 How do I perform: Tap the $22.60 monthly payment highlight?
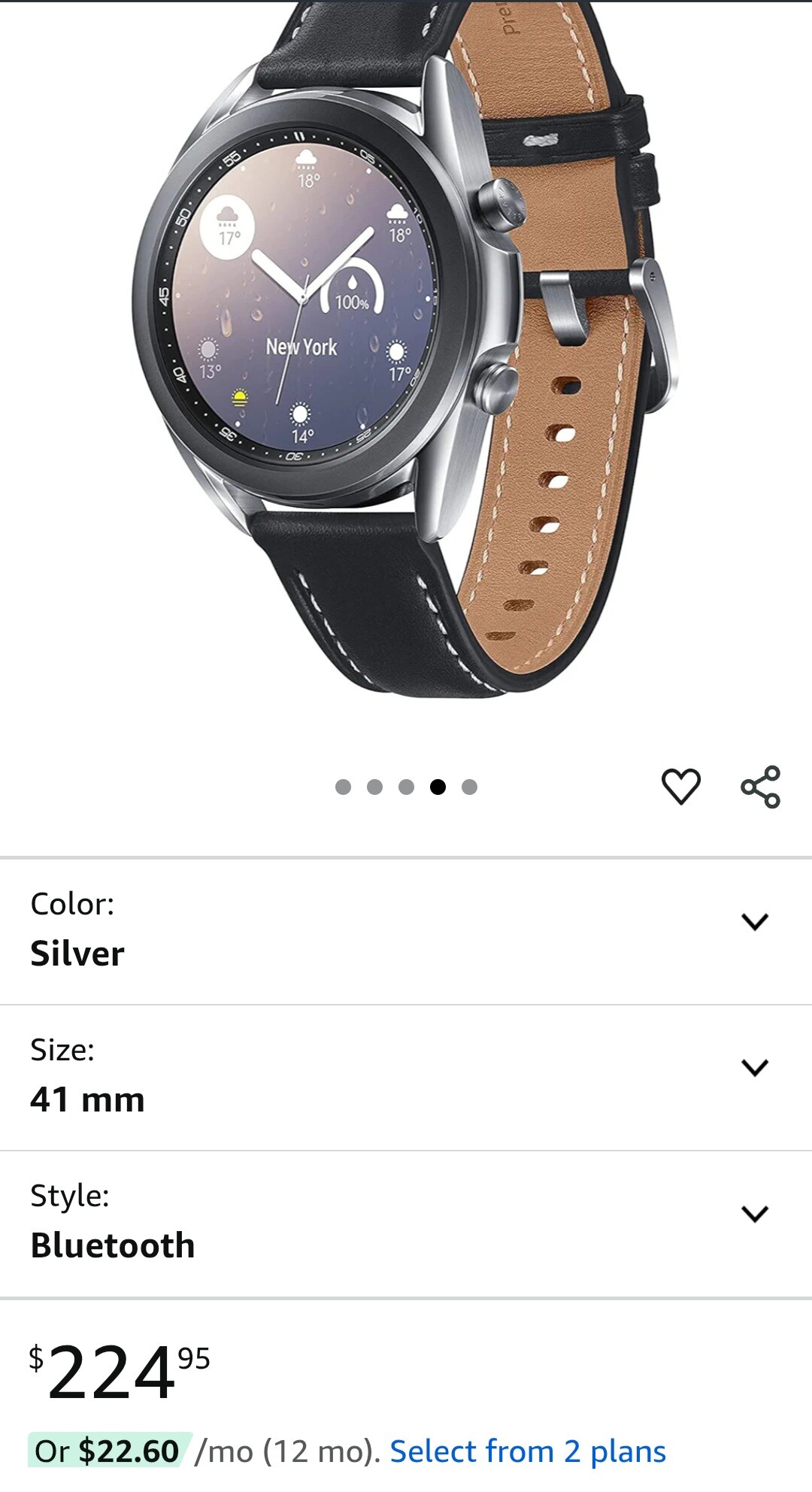(x=108, y=1451)
